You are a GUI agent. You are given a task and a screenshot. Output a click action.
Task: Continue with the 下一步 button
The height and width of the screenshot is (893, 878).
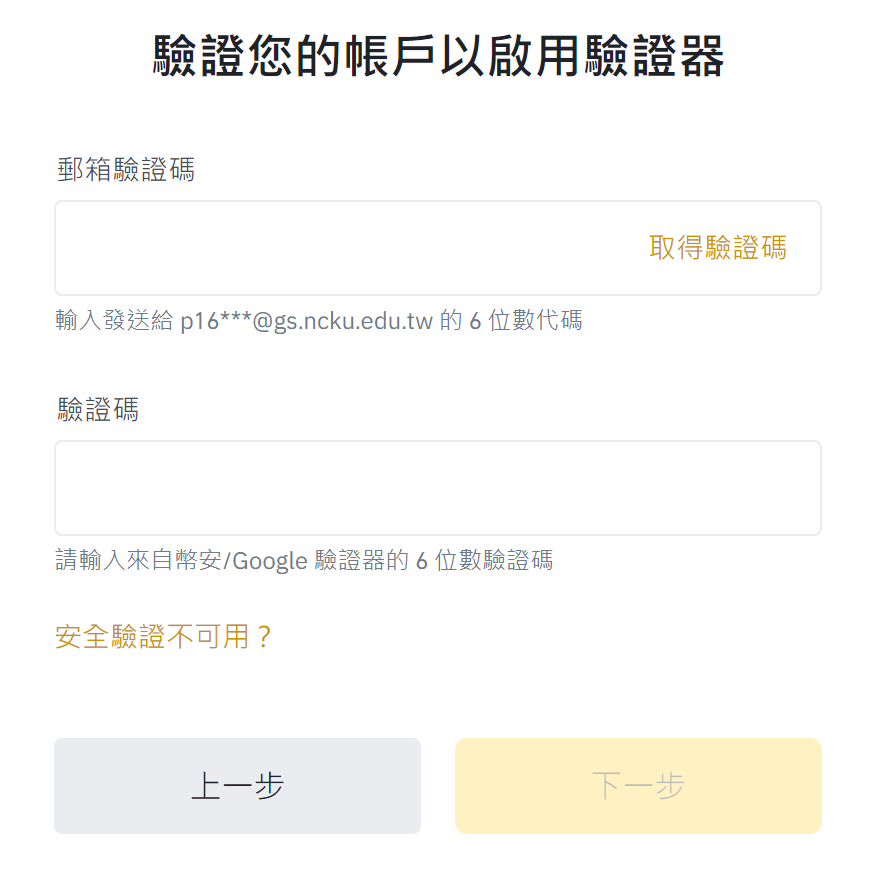638,786
